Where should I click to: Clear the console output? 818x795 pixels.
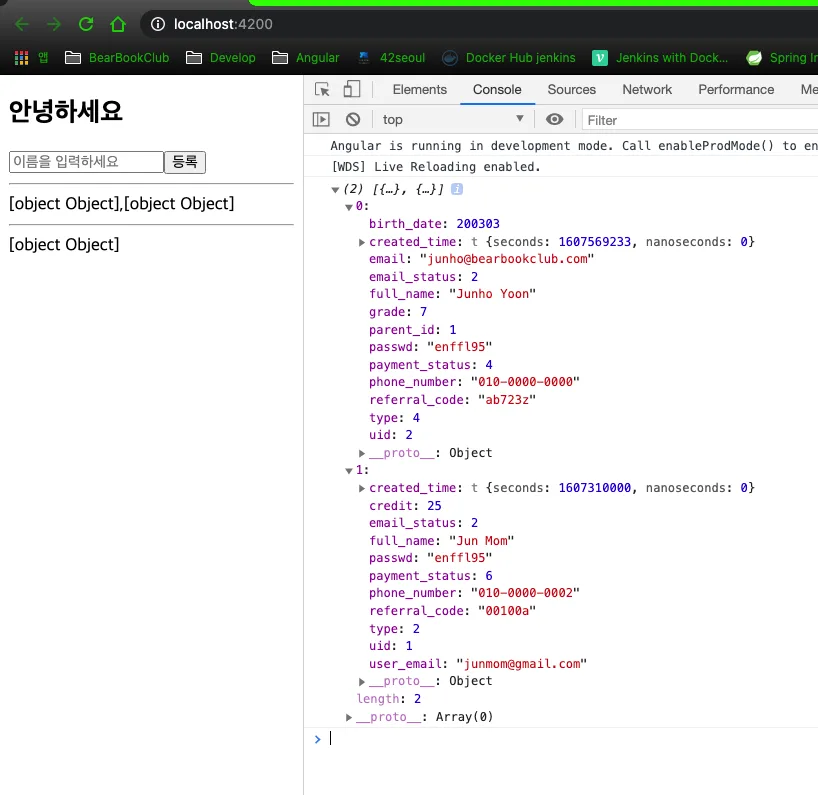(353, 119)
